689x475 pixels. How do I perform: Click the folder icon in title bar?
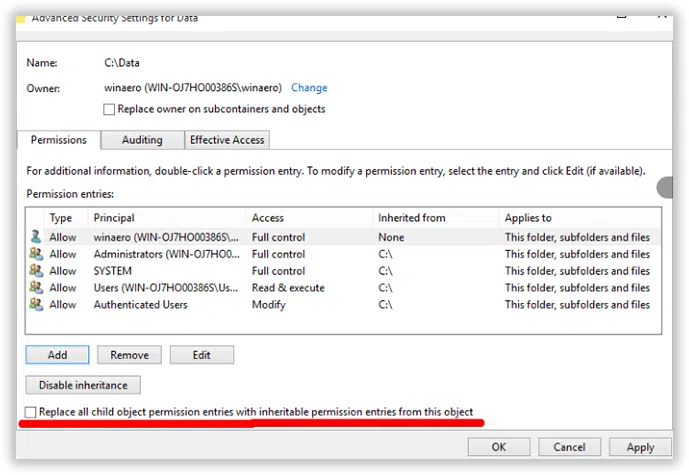pos(21,18)
